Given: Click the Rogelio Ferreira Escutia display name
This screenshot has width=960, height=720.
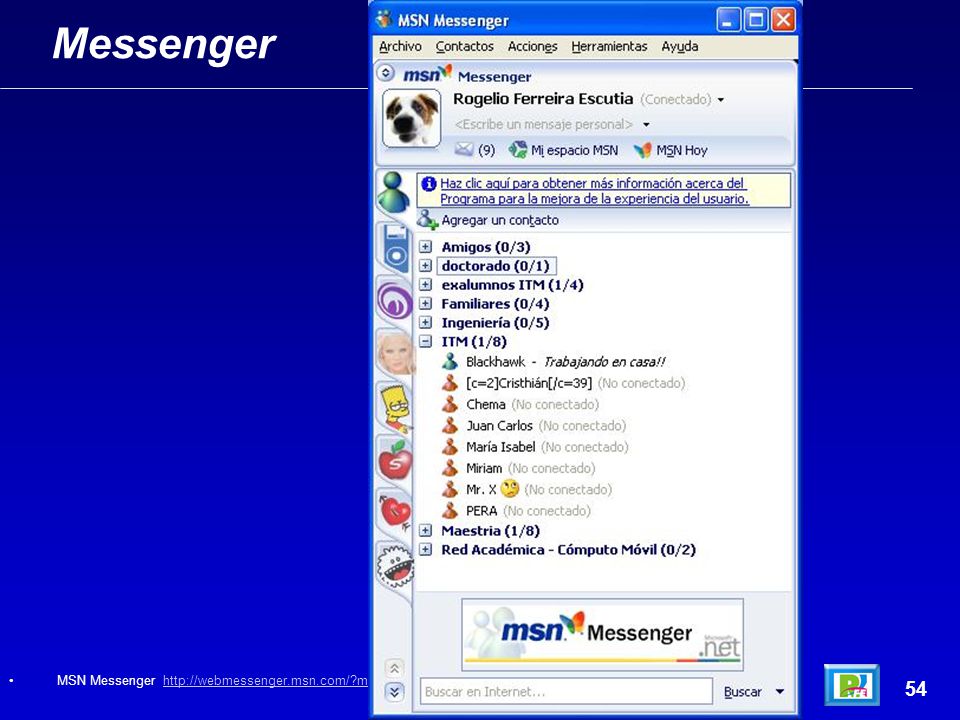Looking at the screenshot, I should point(543,99).
